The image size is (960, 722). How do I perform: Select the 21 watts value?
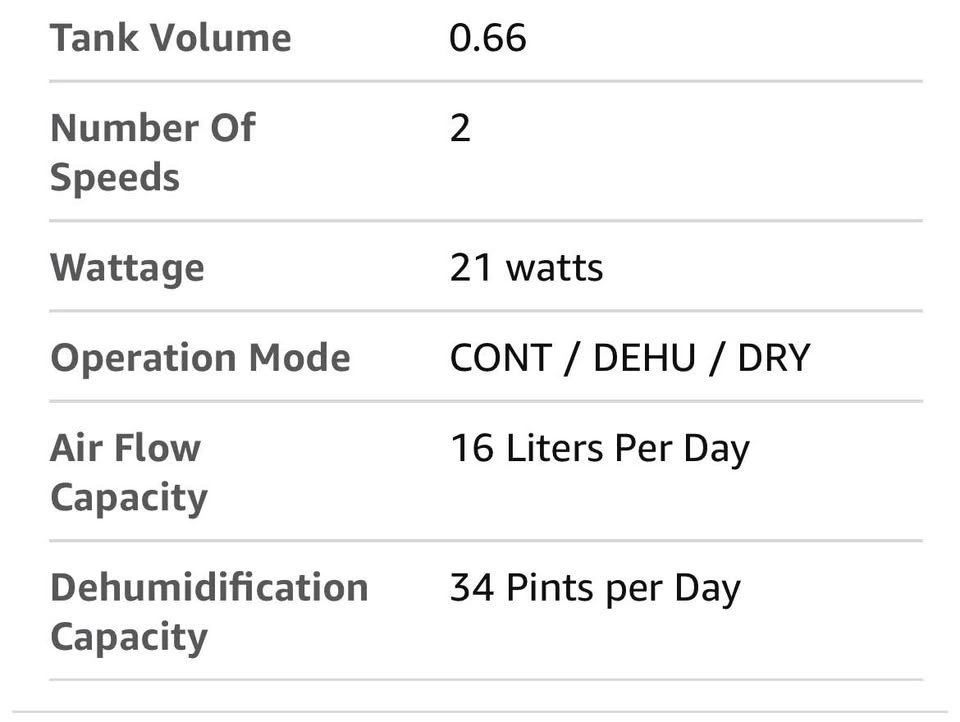point(526,268)
